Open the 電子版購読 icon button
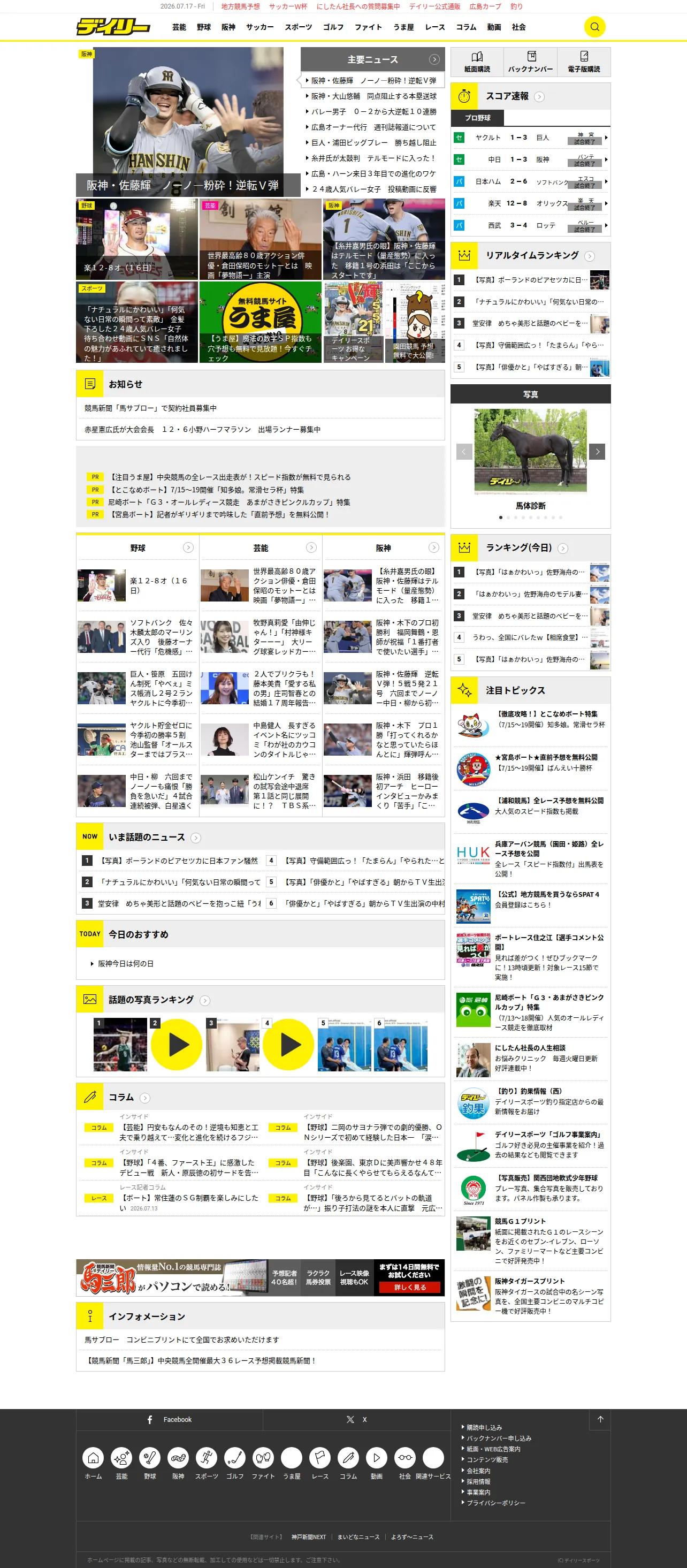This screenshot has height=1568, width=687. pyautogui.click(x=584, y=62)
